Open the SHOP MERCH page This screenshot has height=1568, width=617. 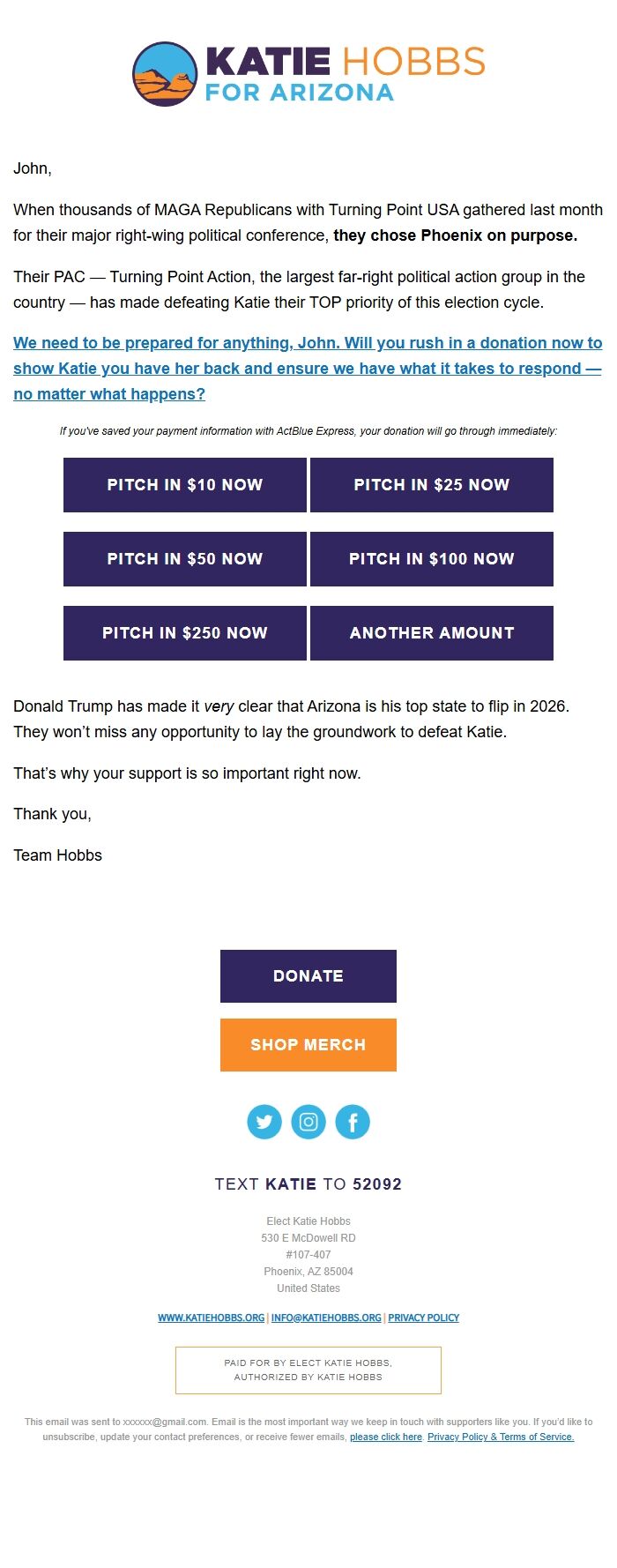308,1044
